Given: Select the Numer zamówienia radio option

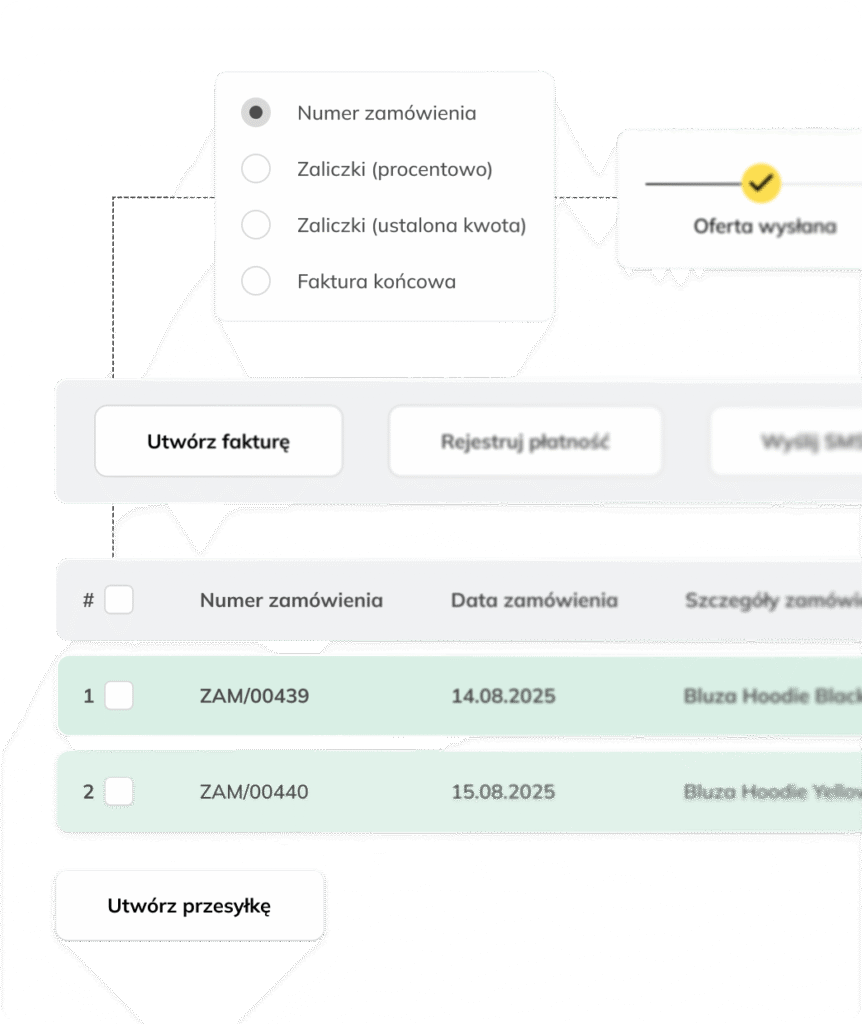Looking at the screenshot, I should click(256, 112).
